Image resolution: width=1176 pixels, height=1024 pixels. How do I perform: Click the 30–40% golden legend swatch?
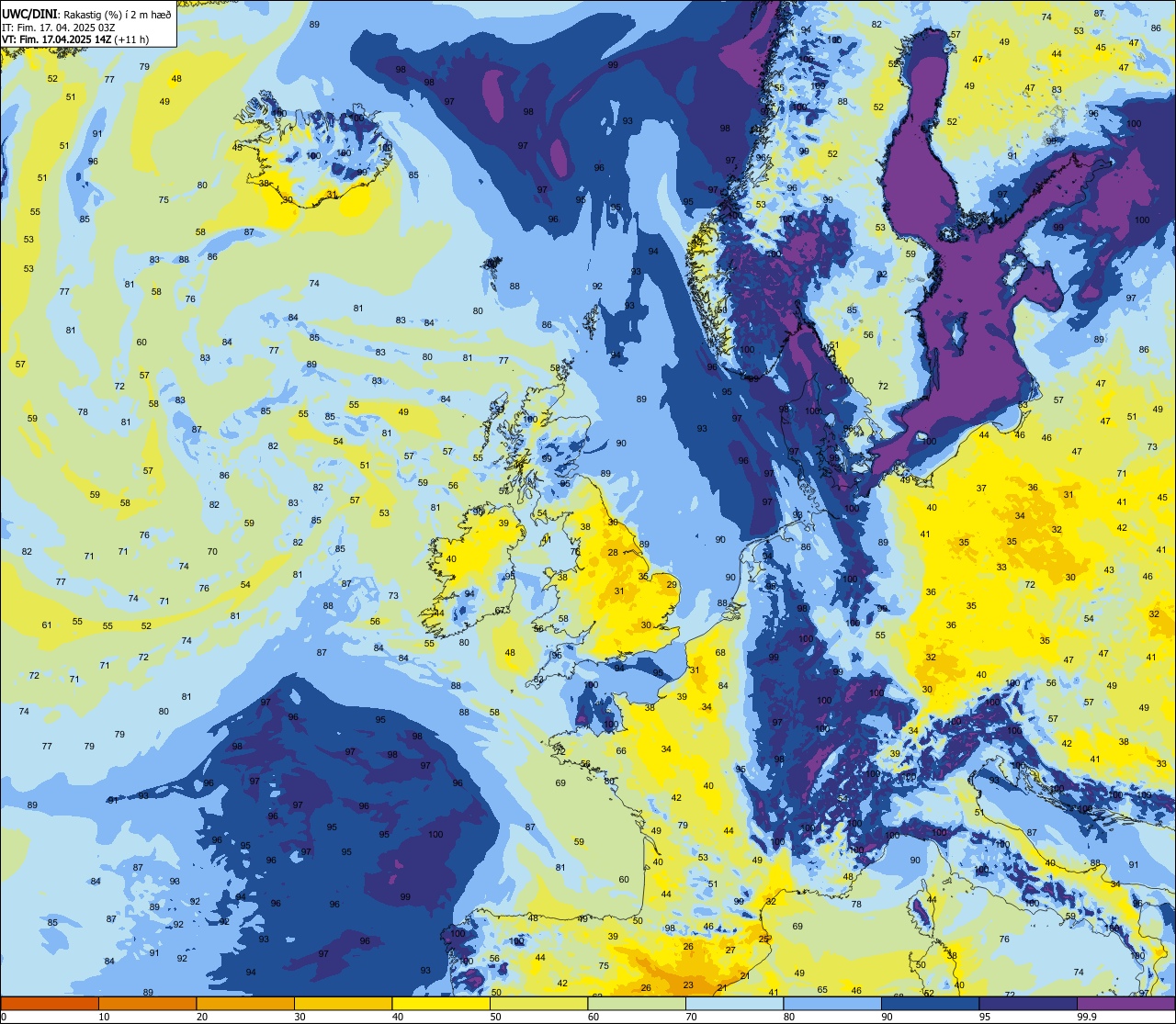click(343, 1004)
